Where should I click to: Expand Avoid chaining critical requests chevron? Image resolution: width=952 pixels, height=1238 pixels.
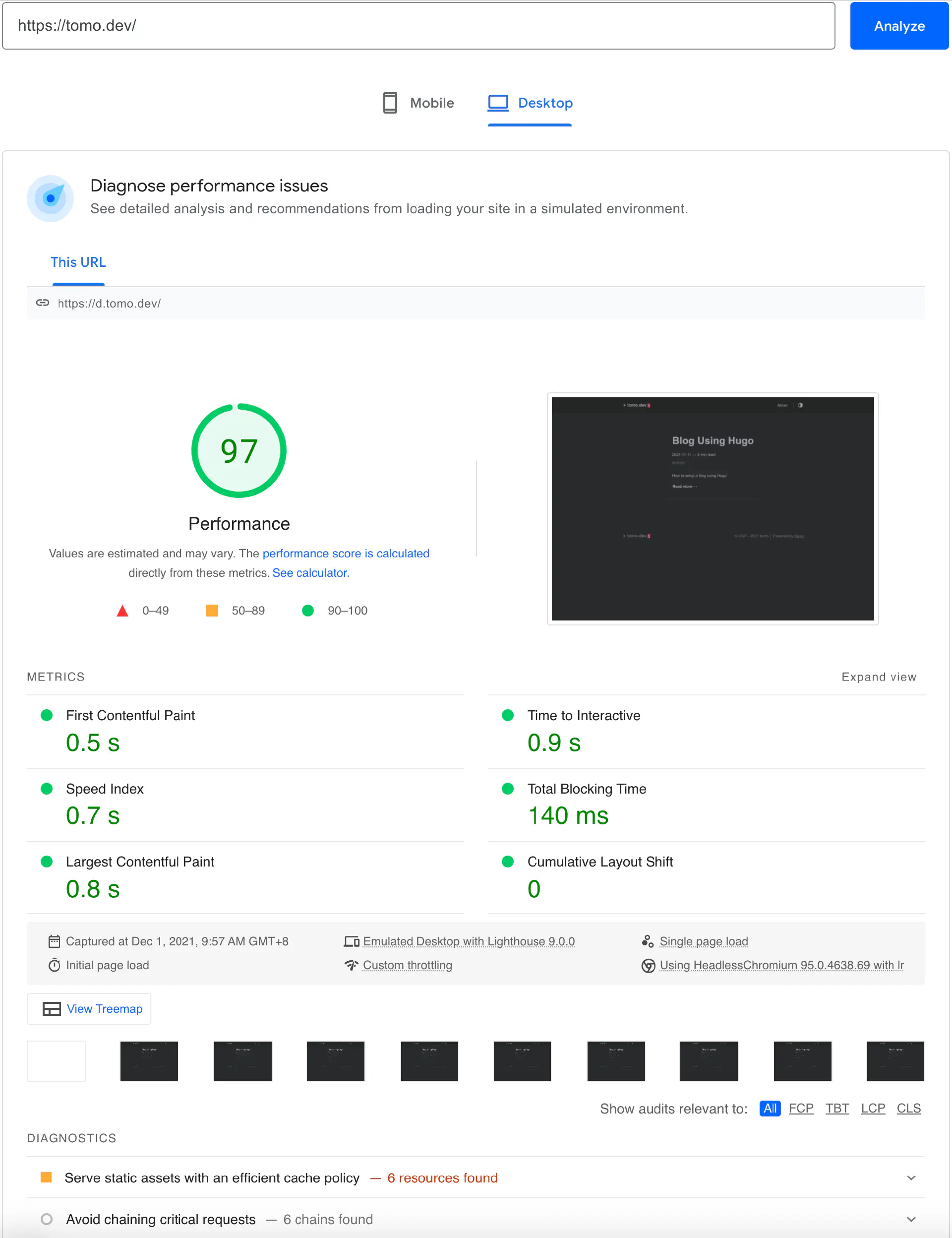(x=911, y=1219)
